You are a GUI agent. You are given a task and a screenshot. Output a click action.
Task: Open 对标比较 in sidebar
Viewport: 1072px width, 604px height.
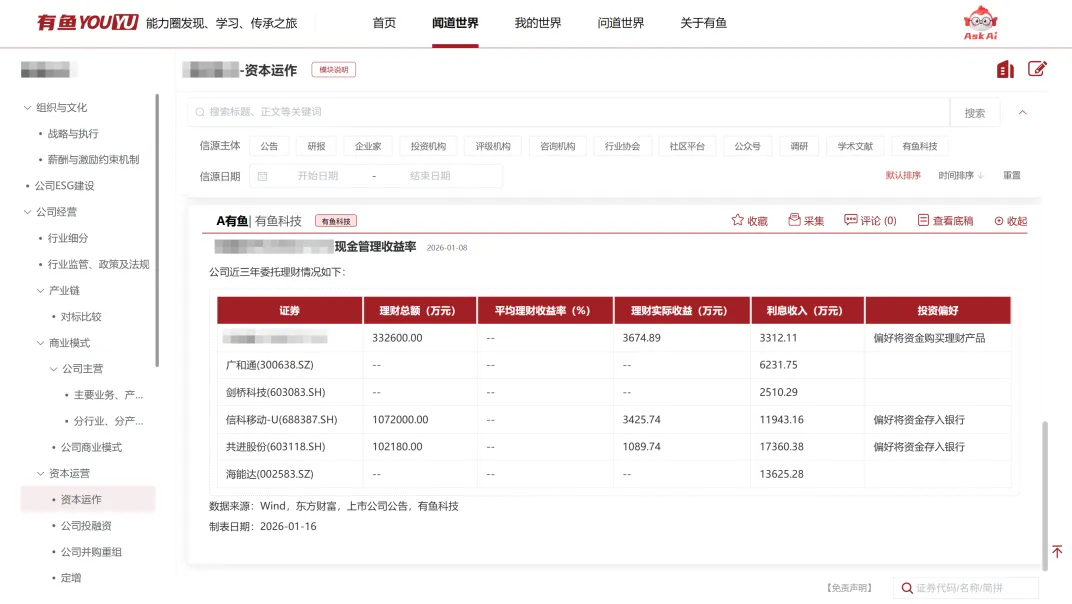click(81, 317)
